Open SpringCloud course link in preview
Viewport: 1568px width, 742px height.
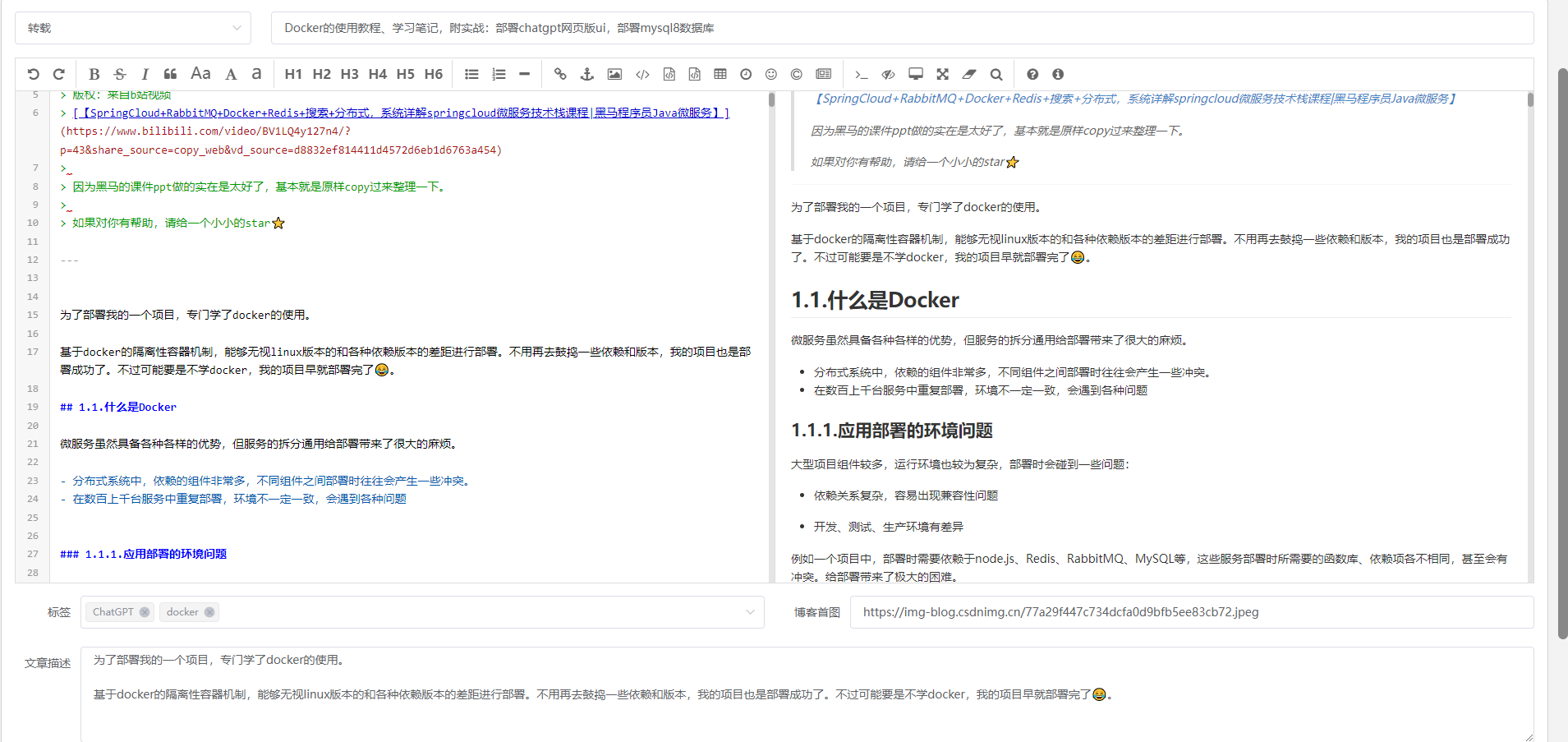[1134, 99]
